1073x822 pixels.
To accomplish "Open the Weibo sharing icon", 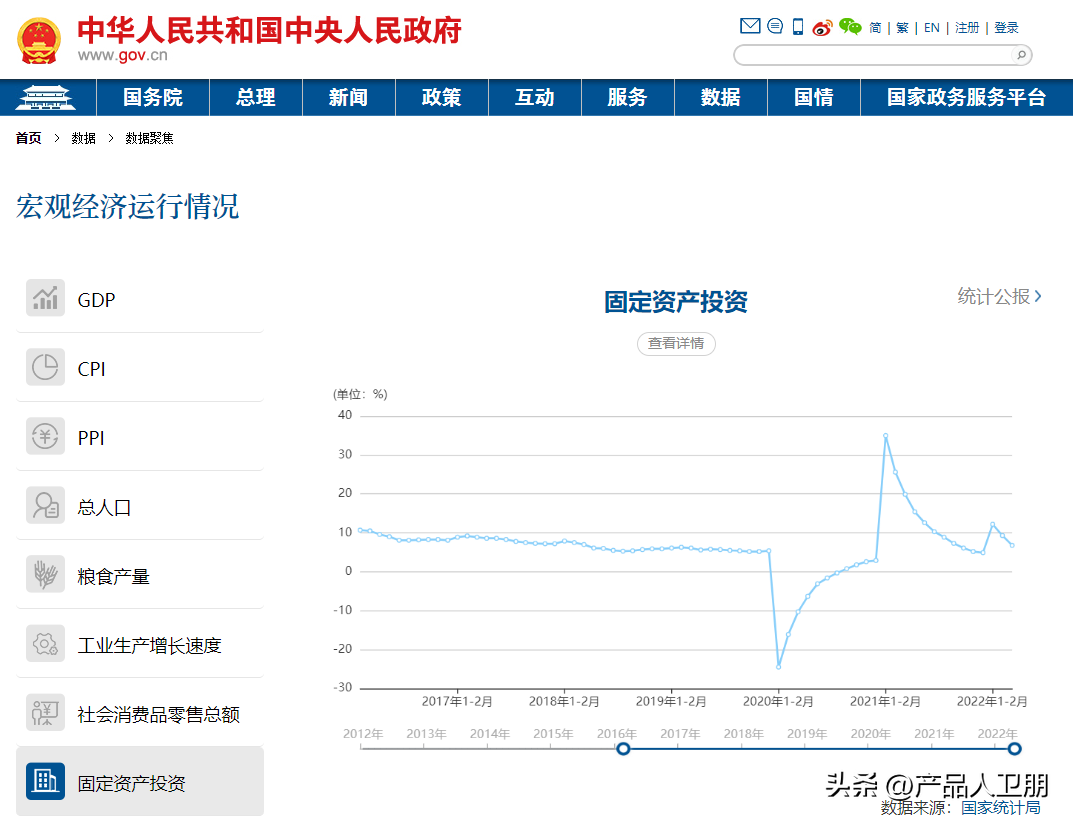I will click(823, 27).
